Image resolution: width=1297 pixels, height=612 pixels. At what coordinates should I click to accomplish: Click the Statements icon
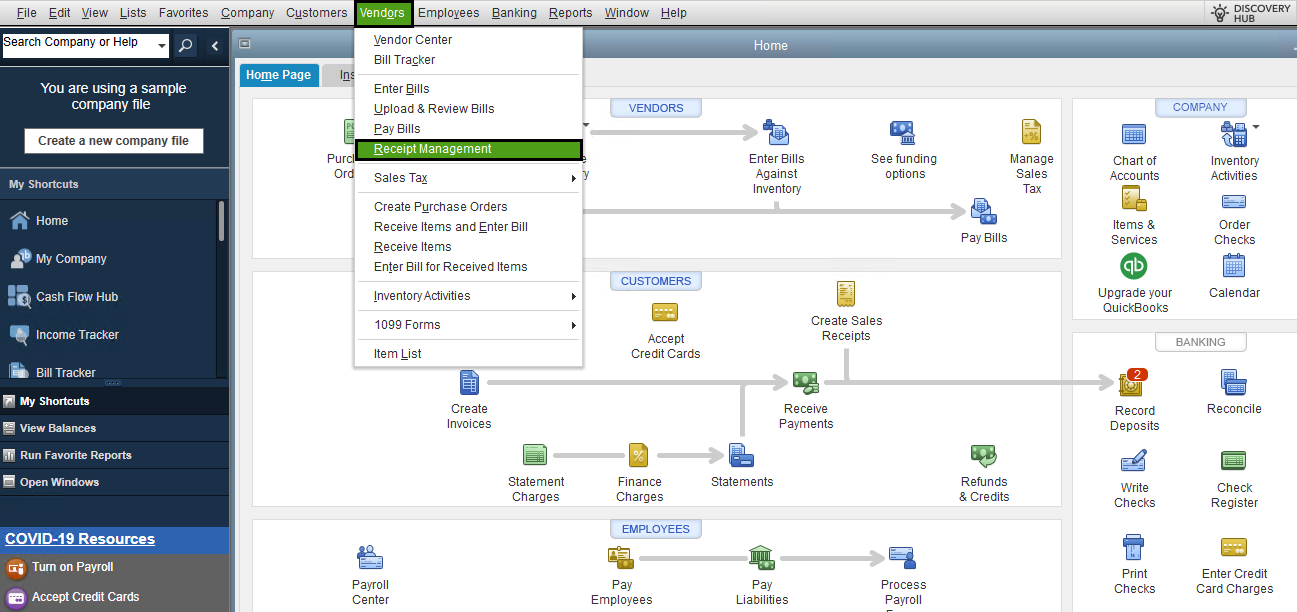coord(741,455)
